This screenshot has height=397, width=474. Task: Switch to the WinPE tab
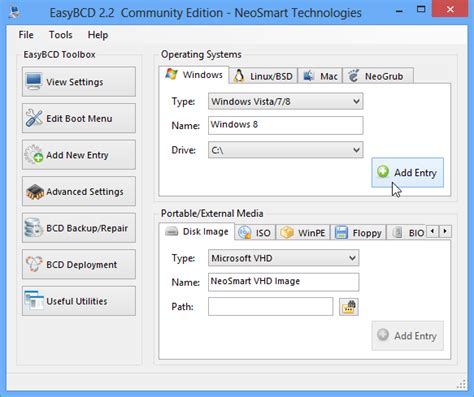click(x=303, y=232)
